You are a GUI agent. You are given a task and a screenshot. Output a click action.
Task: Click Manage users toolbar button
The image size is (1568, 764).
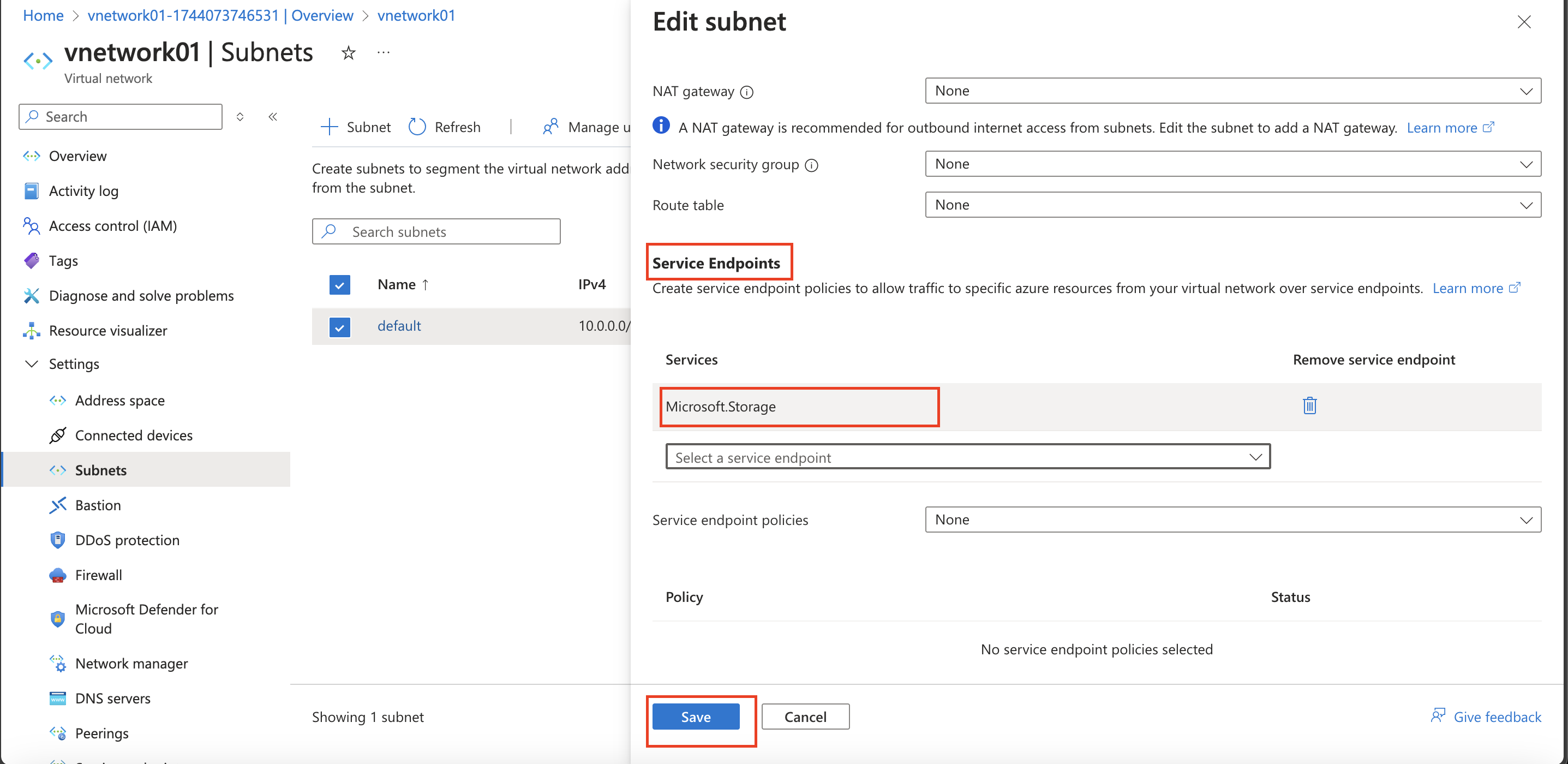pos(586,127)
